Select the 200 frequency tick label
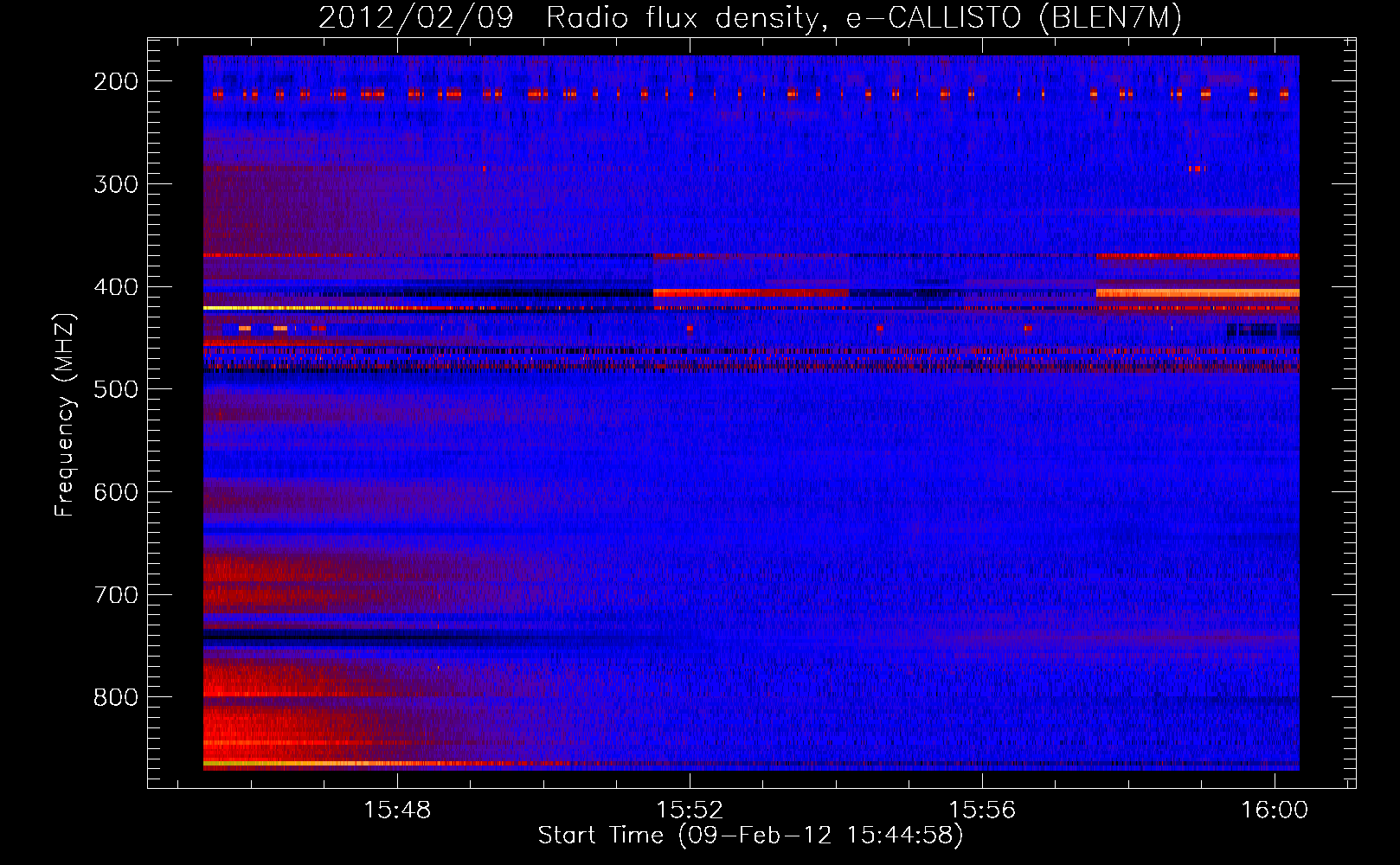Viewport: 1400px width, 865px height. point(116,81)
